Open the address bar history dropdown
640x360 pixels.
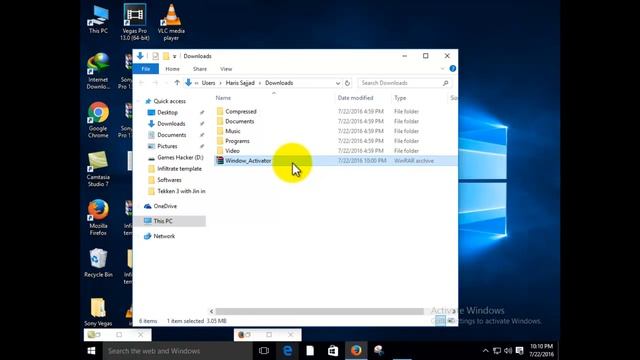point(338,83)
